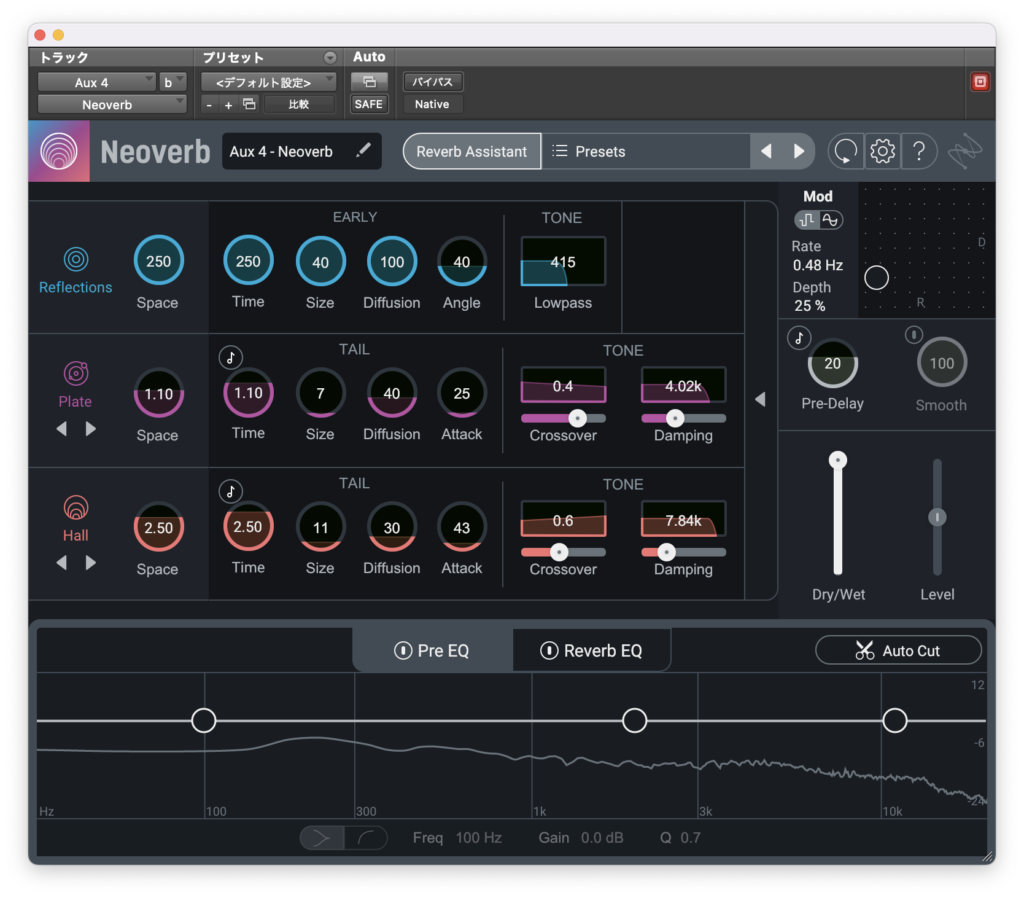Select next Plate reverb type
The image size is (1024, 898).
coord(91,428)
